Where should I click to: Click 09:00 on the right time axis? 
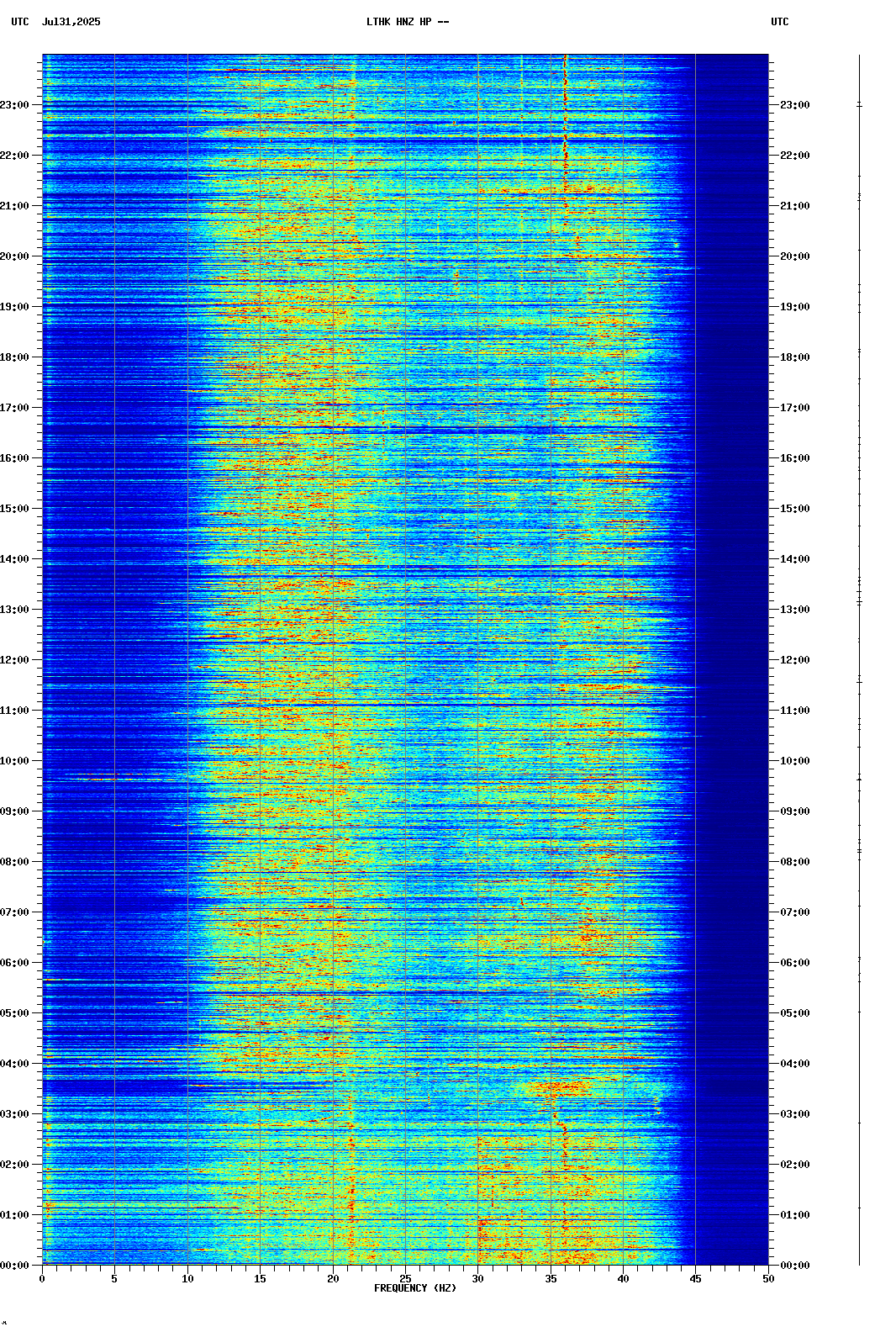coord(795,811)
